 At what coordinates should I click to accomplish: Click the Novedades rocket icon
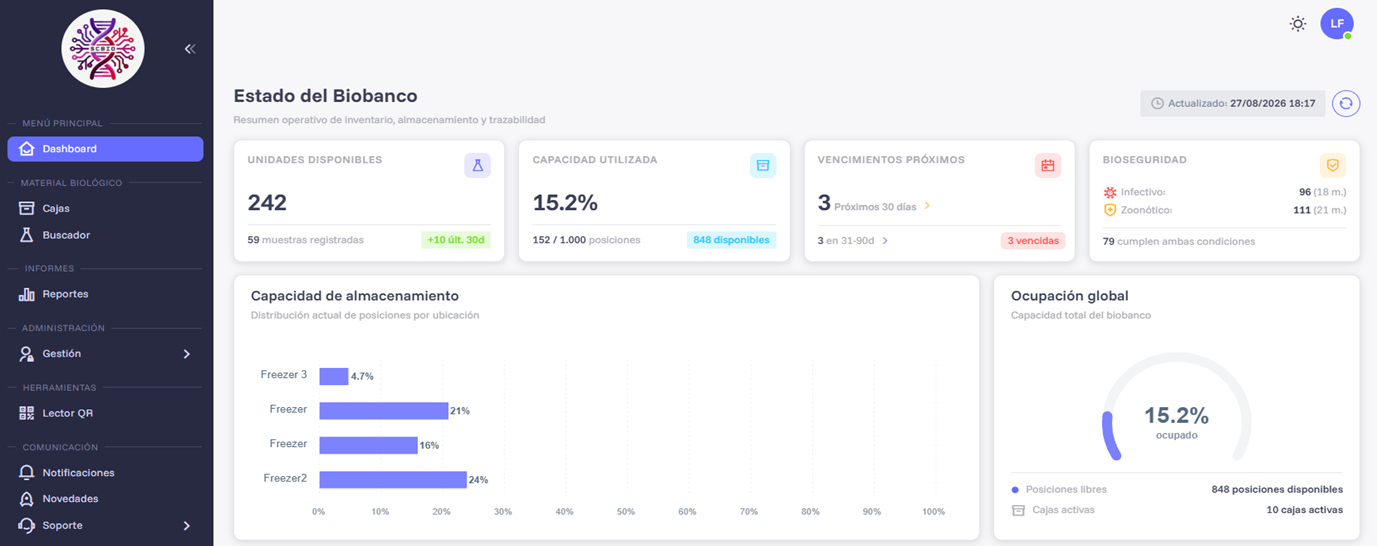[x=27, y=498]
